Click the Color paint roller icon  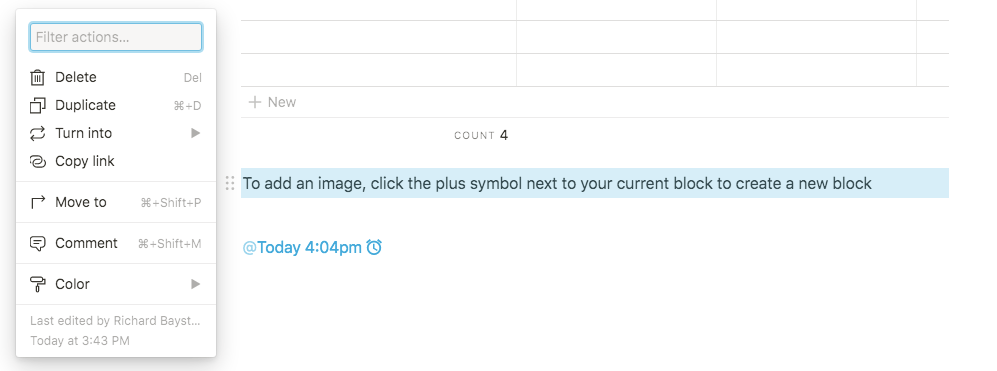coord(38,284)
